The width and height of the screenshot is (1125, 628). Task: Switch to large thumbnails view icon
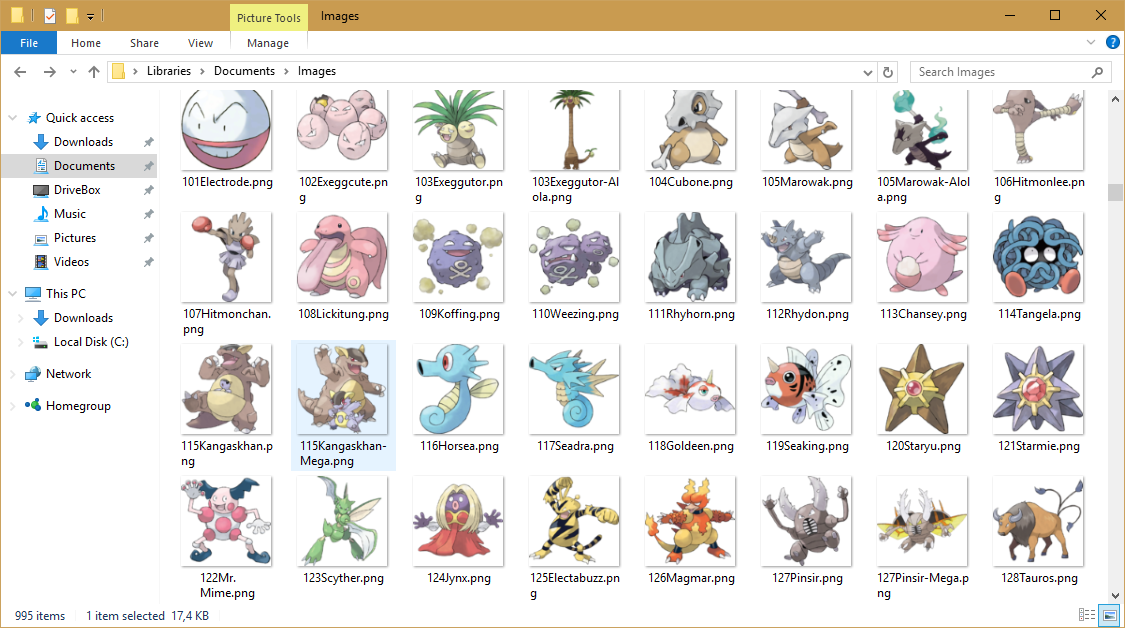[1110, 615]
